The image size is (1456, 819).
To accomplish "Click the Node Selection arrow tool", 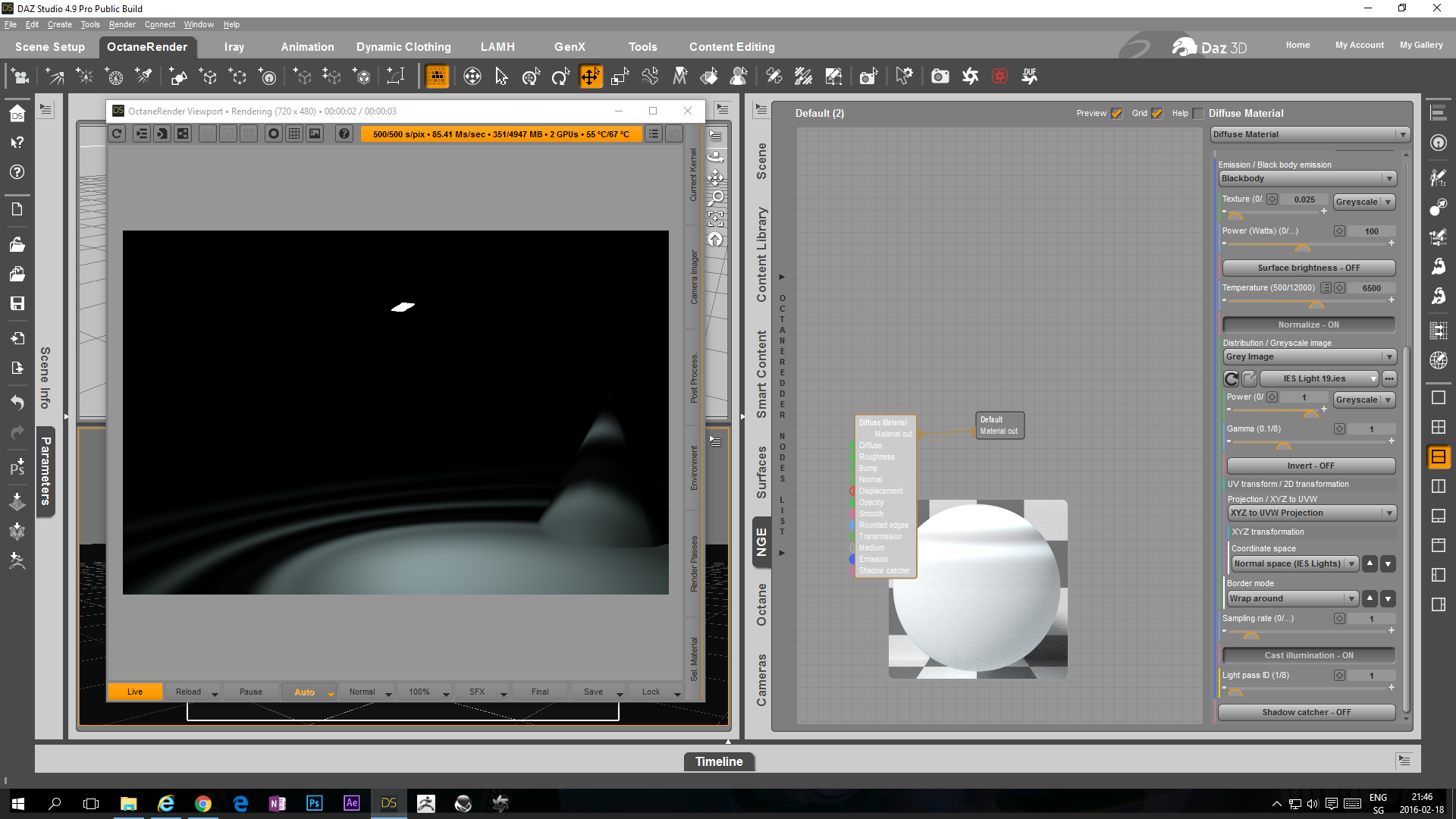I will point(501,77).
